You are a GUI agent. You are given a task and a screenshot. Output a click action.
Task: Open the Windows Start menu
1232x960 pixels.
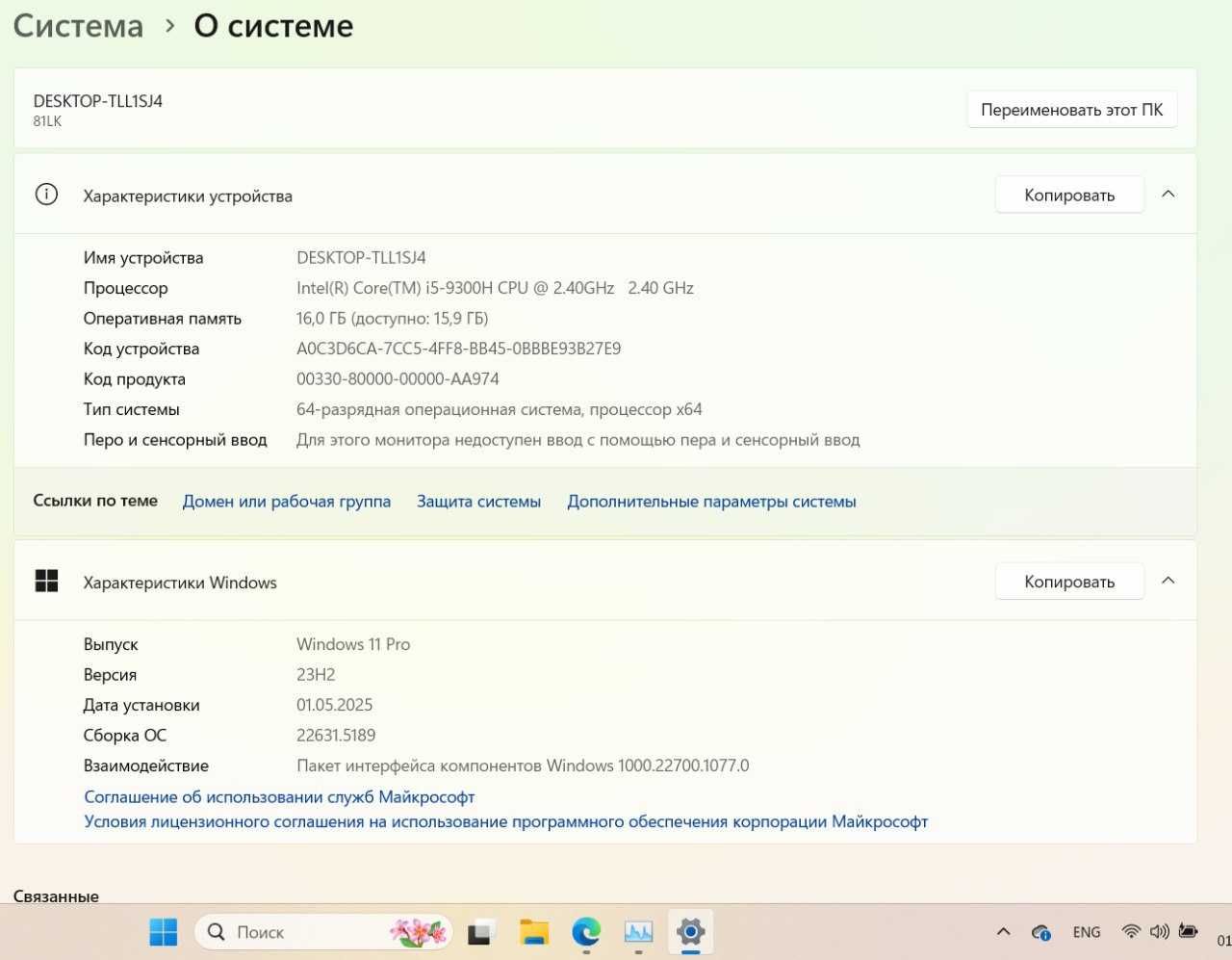click(x=164, y=932)
